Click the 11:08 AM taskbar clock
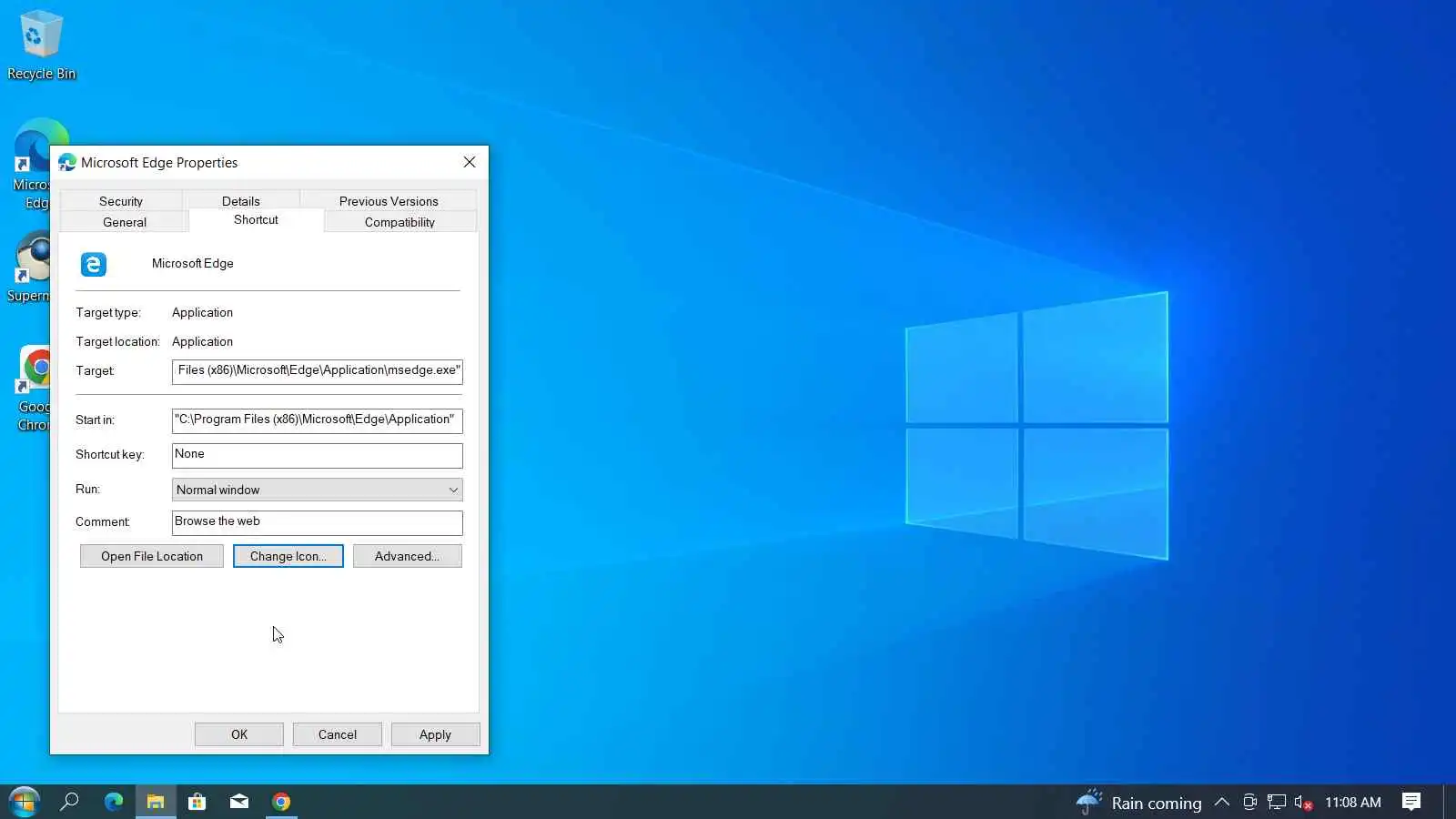This screenshot has height=819, width=1456. coord(1353,803)
